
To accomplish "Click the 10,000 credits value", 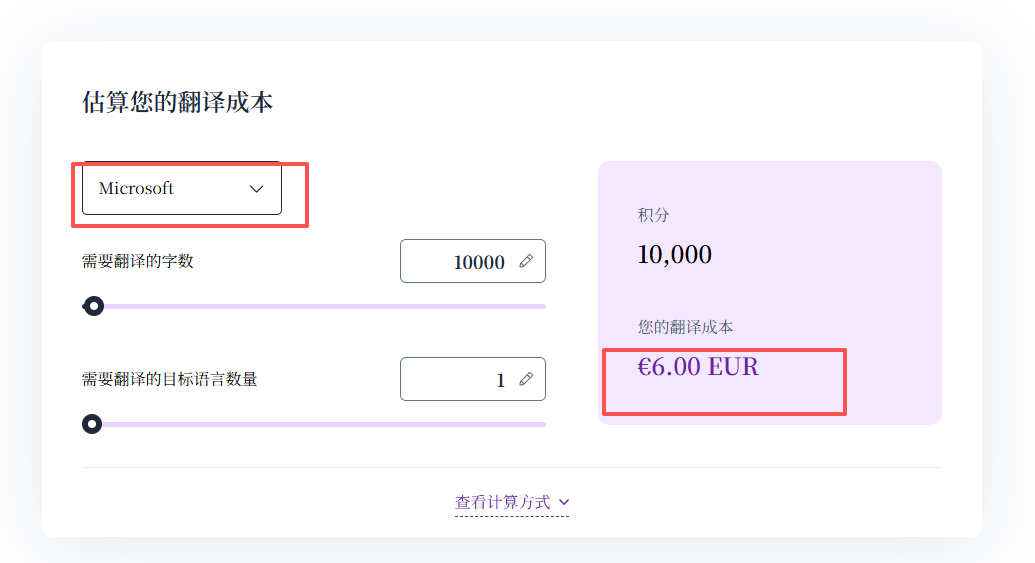I will click(674, 255).
